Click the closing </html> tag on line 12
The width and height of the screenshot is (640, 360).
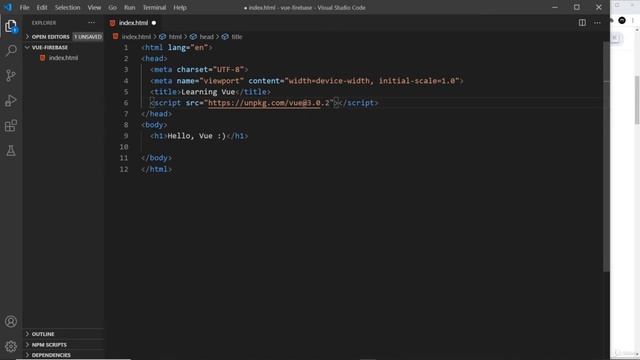[156, 169]
